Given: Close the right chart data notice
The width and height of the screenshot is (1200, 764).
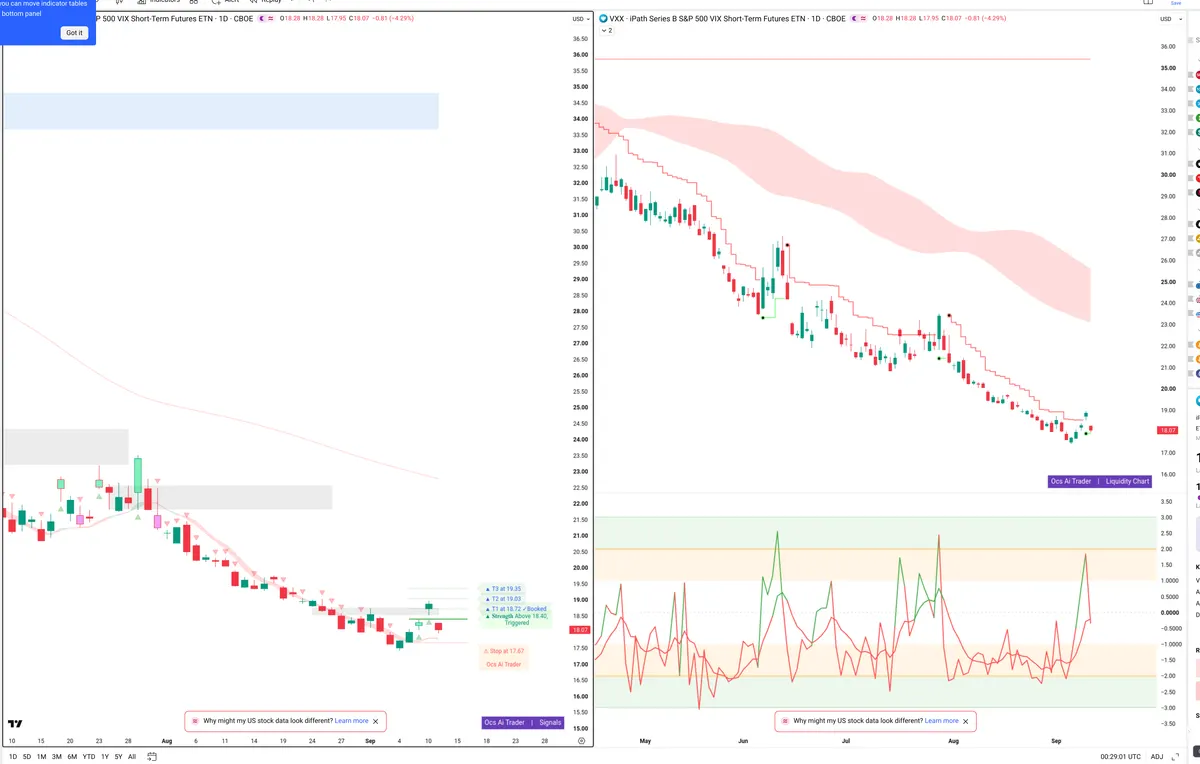Looking at the screenshot, I should (x=966, y=721).
